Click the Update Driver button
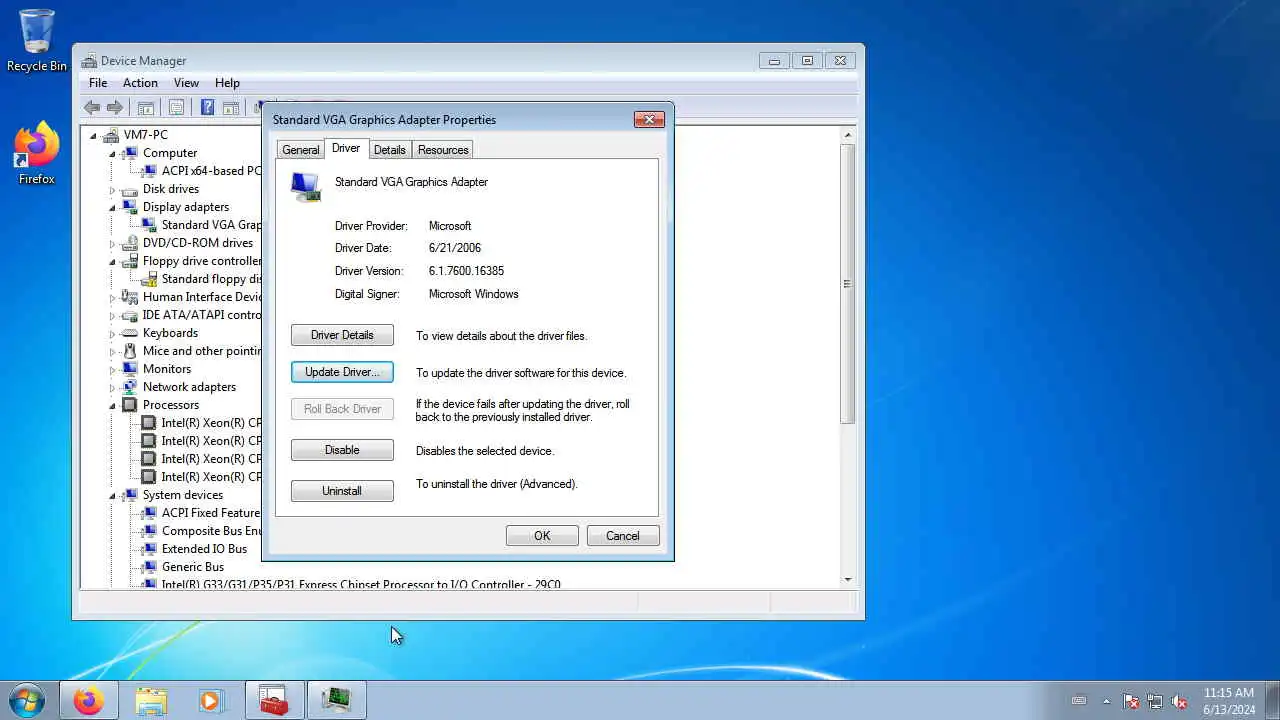The width and height of the screenshot is (1280, 720). pos(342,372)
